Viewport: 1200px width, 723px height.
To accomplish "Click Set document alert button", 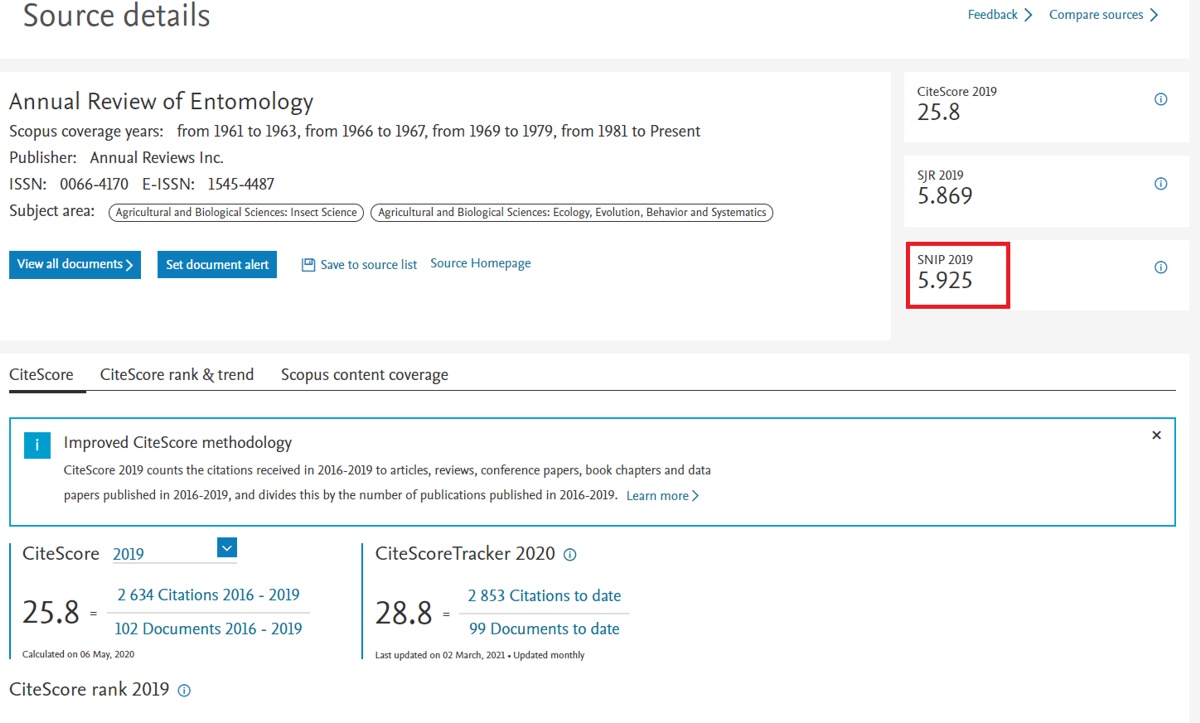I will click(x=217, y=264).
